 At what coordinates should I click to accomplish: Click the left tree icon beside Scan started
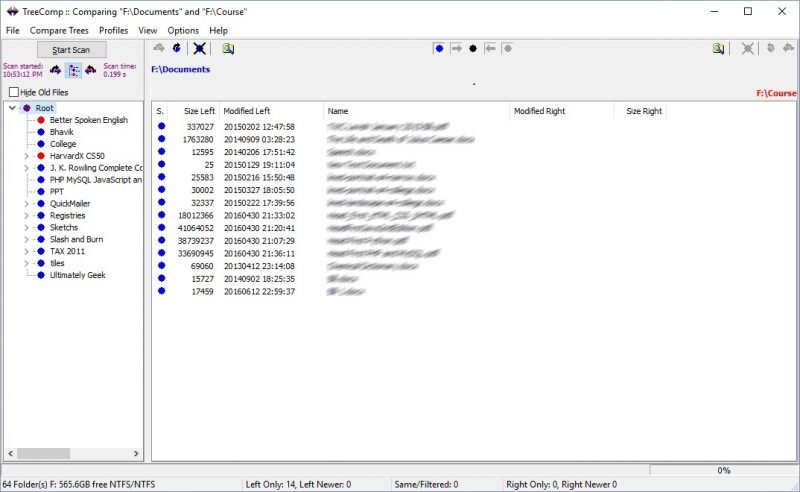(x=55, y=70)
